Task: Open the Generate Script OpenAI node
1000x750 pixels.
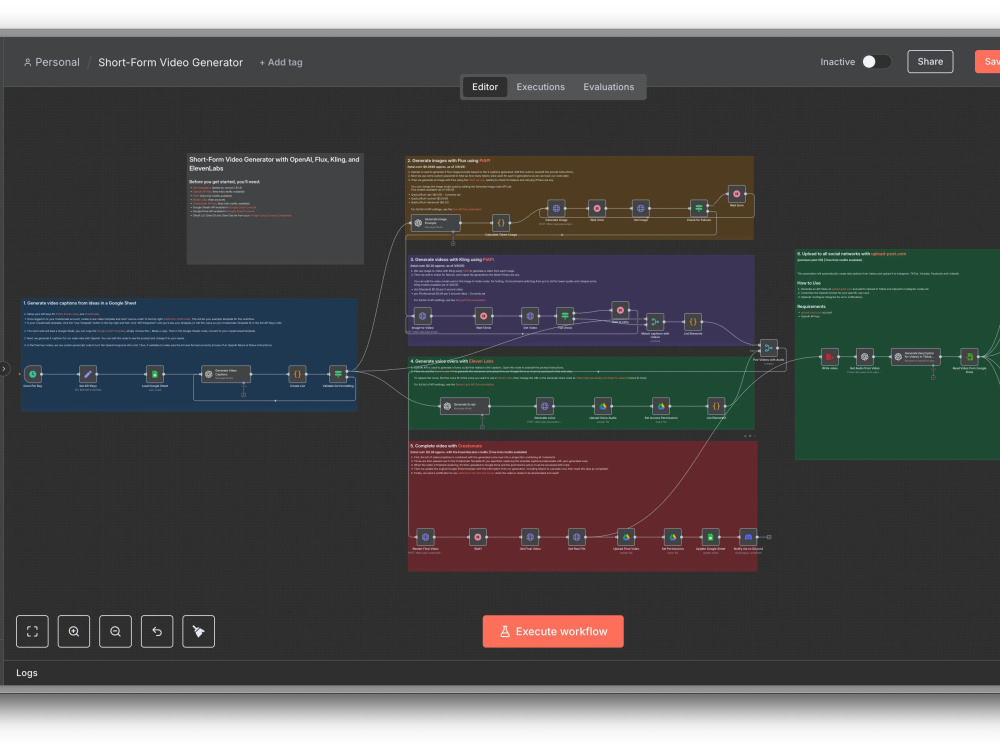Action: (x=465, y=406)
